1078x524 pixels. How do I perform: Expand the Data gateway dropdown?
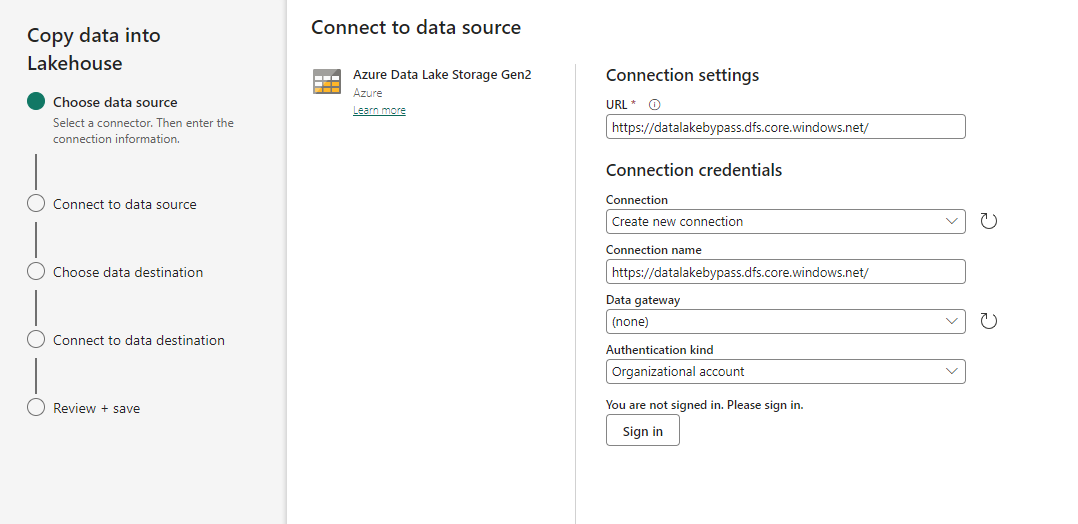(x=785, y=321)
